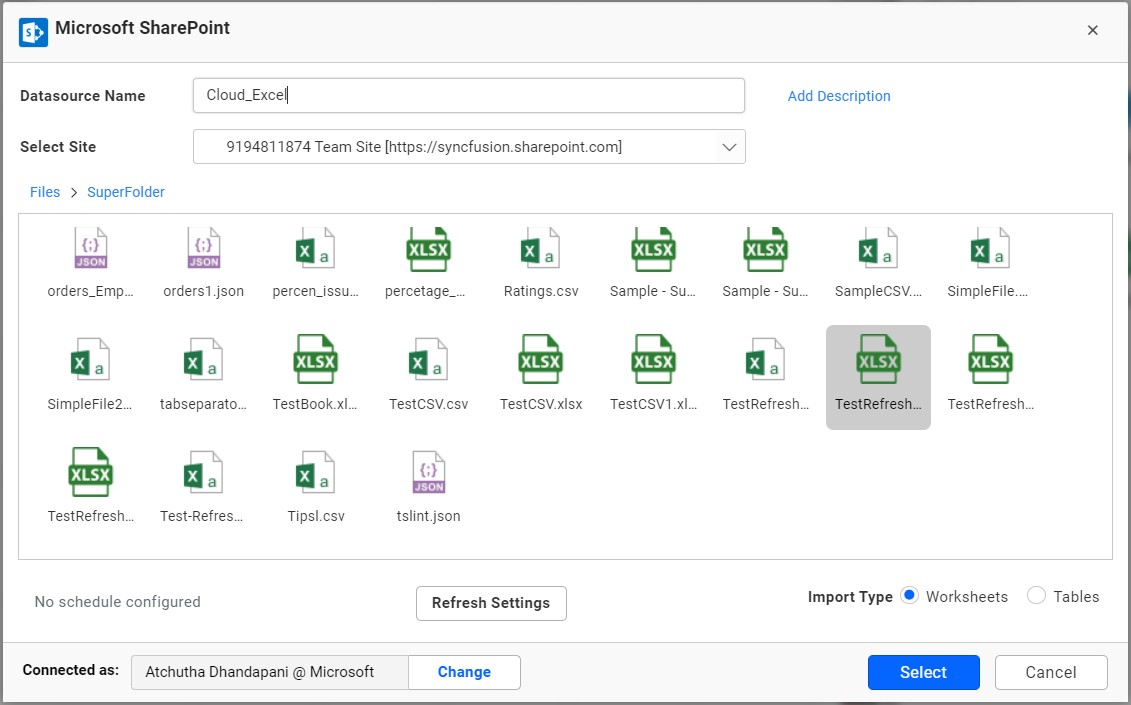The image size is (1131, 705).
Task: Open the Ratings.csv file icon
Action: [x=541, y=248]
